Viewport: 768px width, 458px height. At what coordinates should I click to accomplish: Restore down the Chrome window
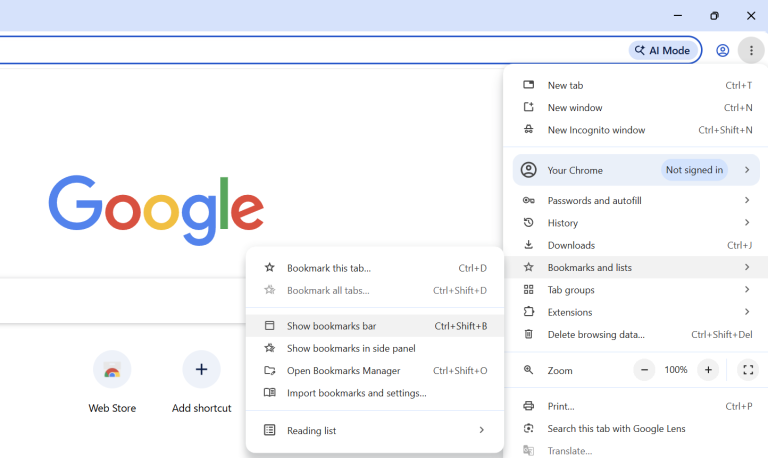714,16
